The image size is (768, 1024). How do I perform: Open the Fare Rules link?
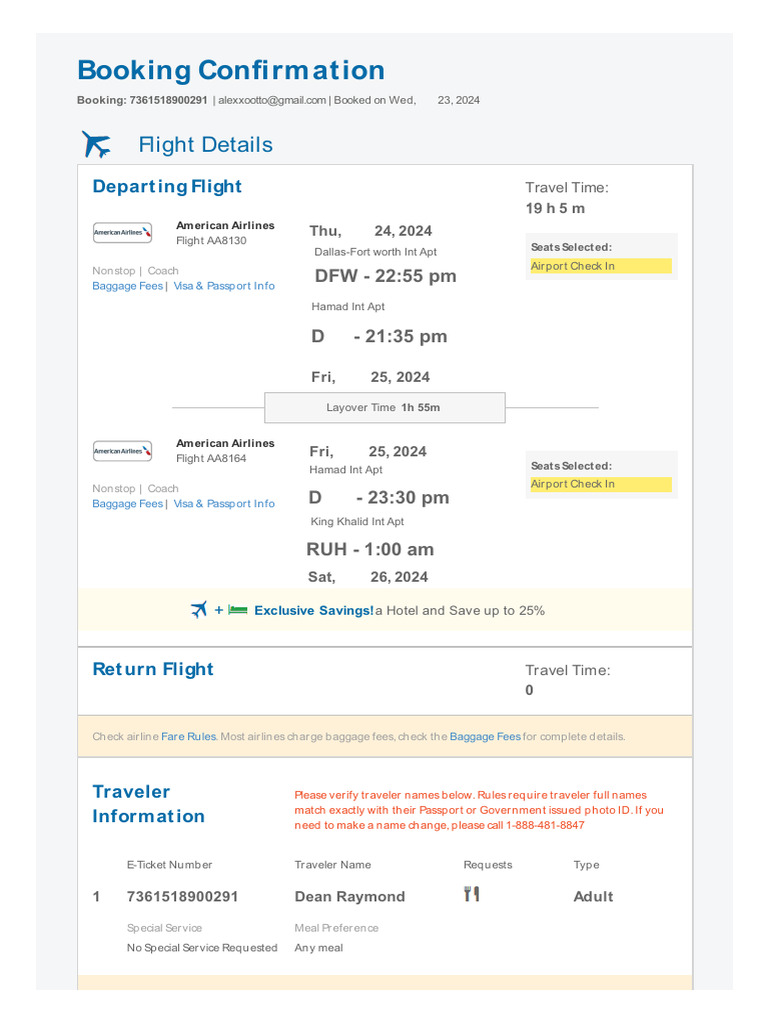pyautogui.click(x=188, y=737)
